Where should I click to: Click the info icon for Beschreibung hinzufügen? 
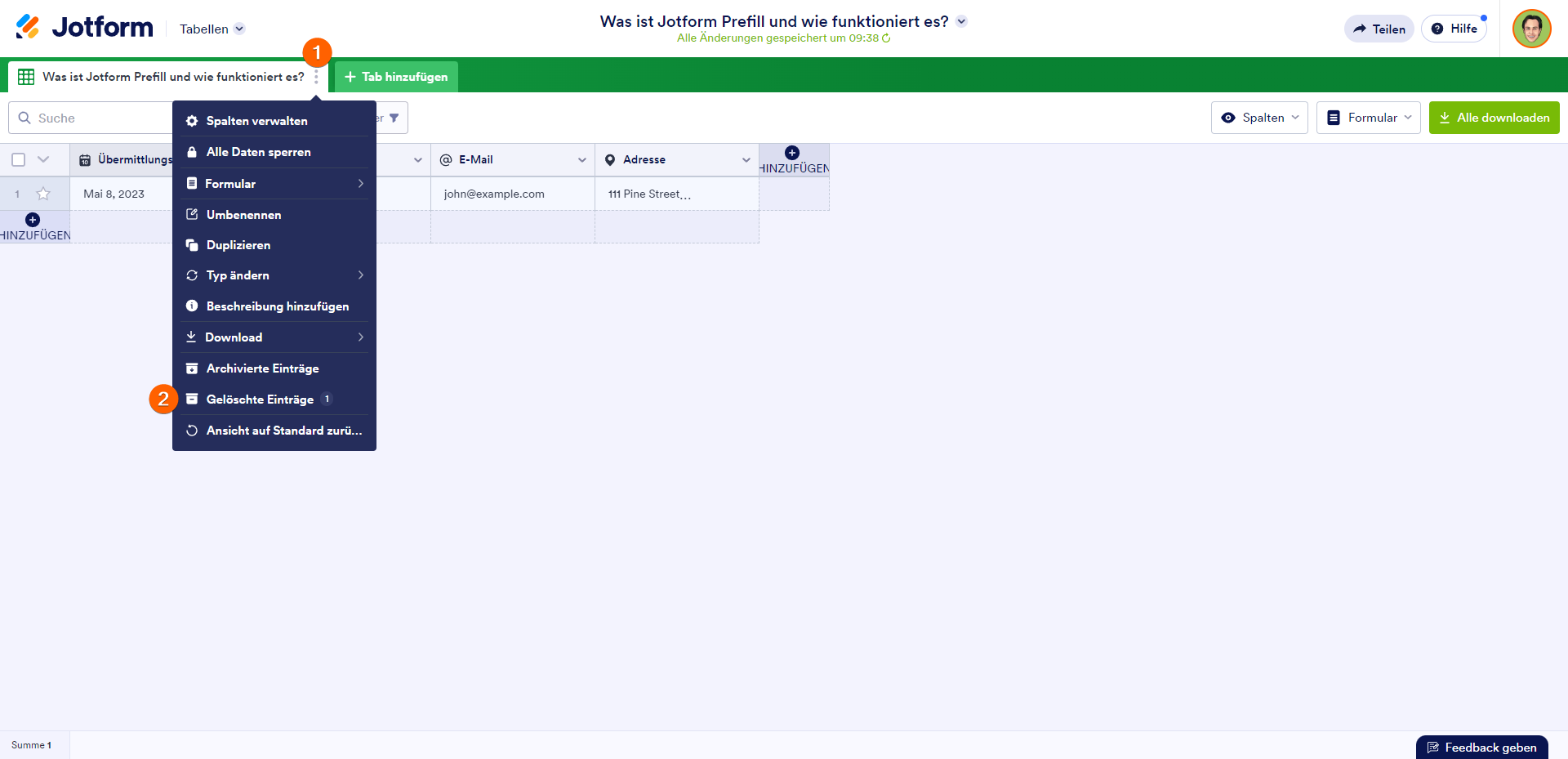[x=192, y=306]
